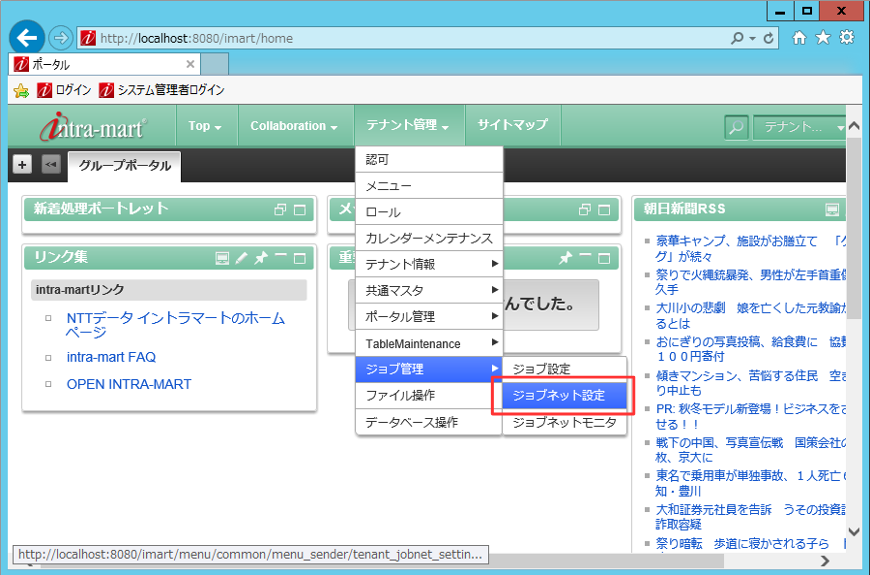Open the Collaboration dropdown menu
Screen dimensions: 870x575
pyautogui.click(x=294, y=126)
